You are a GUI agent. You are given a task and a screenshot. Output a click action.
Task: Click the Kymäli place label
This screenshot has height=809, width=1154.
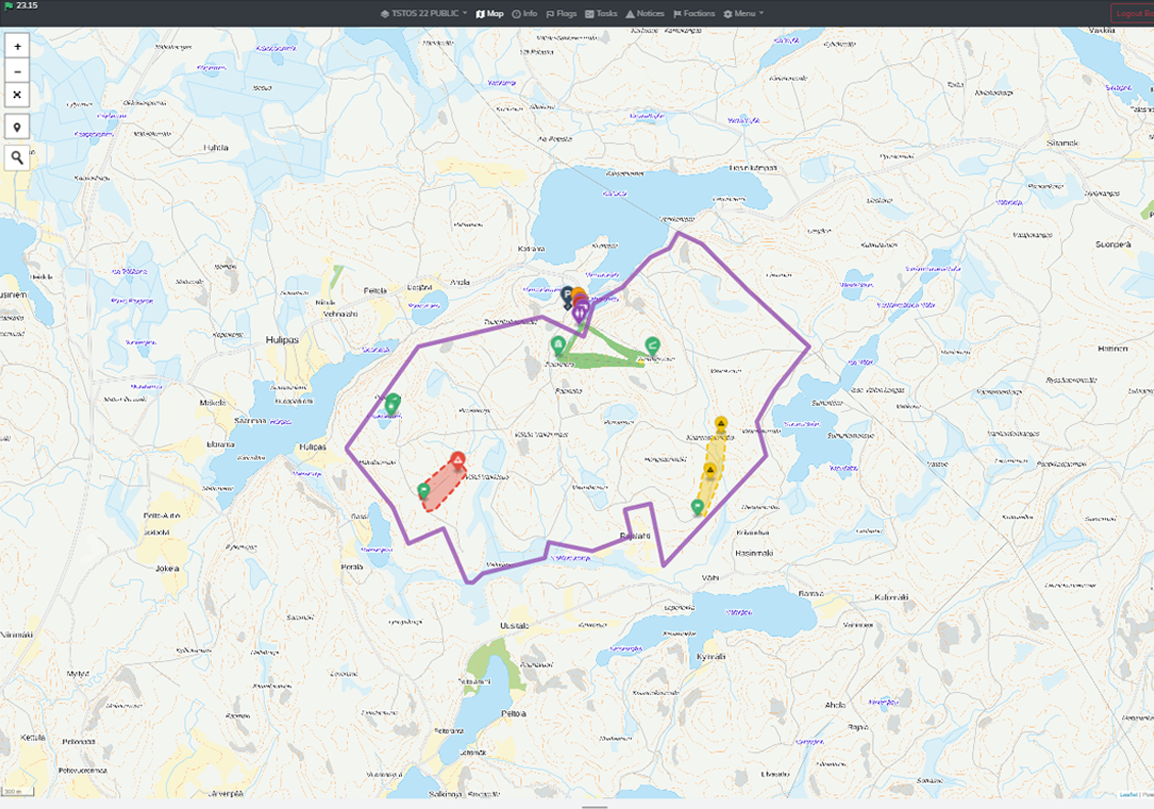tap(711, 656)
